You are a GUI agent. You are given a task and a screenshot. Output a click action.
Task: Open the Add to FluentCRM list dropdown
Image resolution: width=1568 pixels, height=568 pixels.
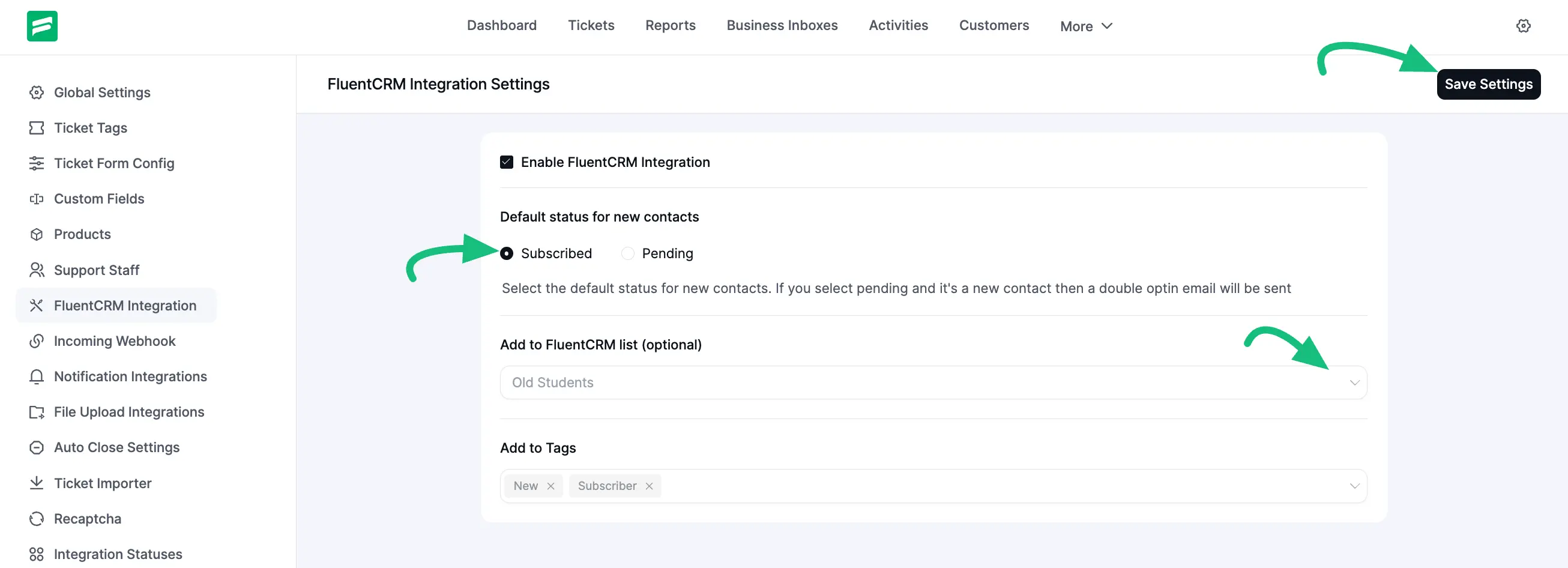1354,382
